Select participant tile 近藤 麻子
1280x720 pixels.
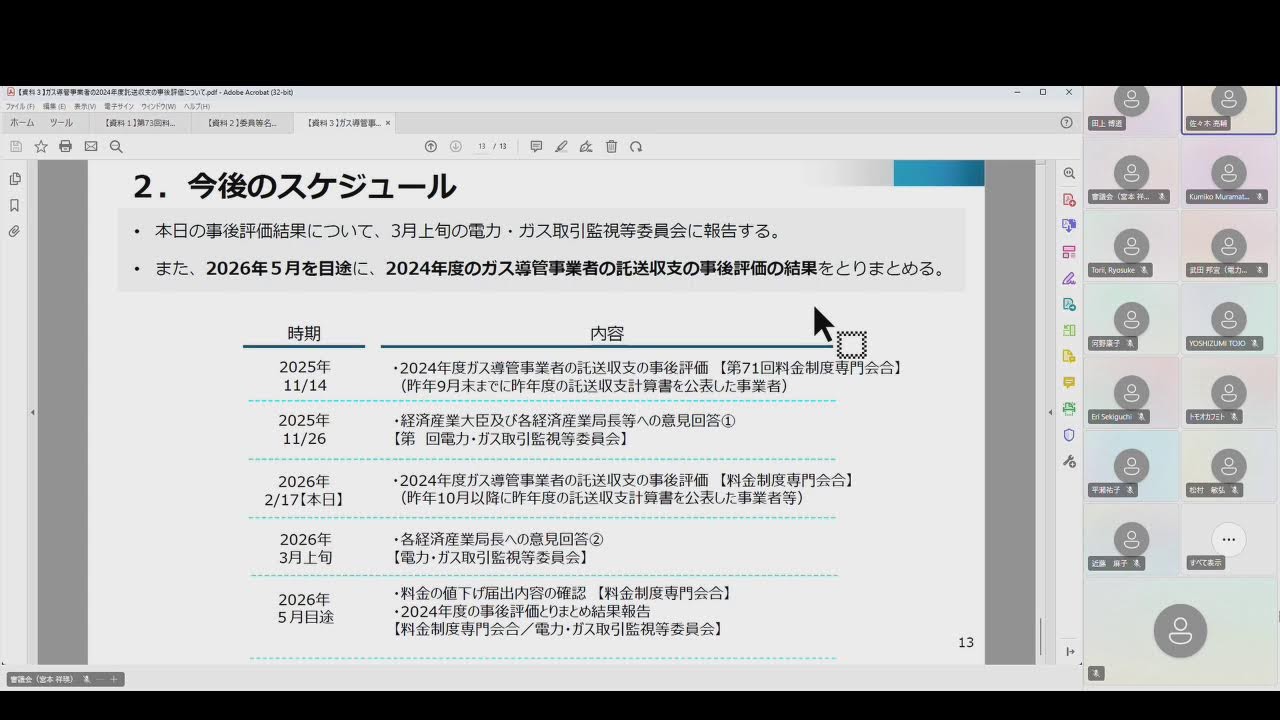pyautogui.click(x=1132, y=540)
